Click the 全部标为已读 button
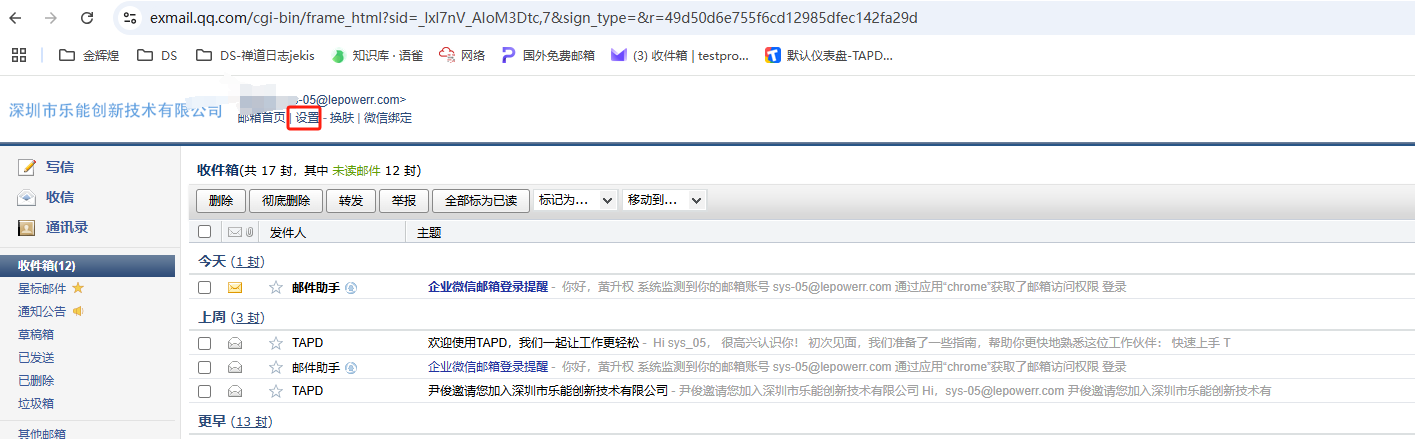The width and height of the screenshot is (1415, 439). (480, 200)
